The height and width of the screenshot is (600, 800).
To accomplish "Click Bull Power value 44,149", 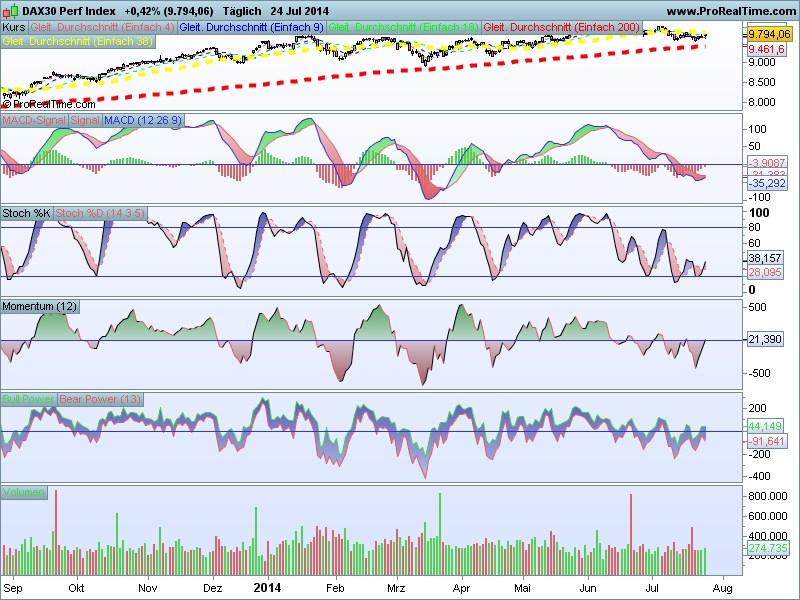I will pyautogui.click(x=765, y=426).
